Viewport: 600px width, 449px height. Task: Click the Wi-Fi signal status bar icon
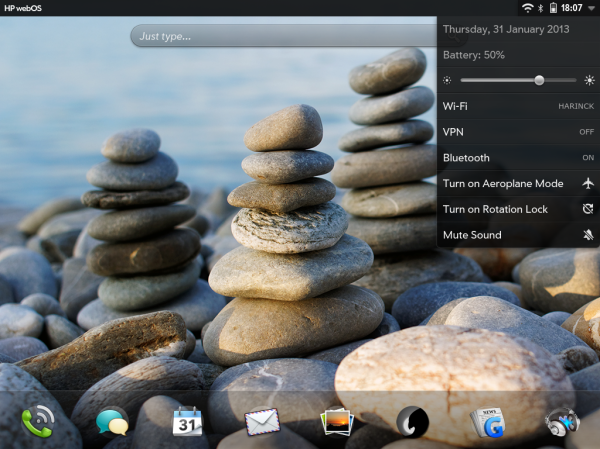[x=526, y=8]
